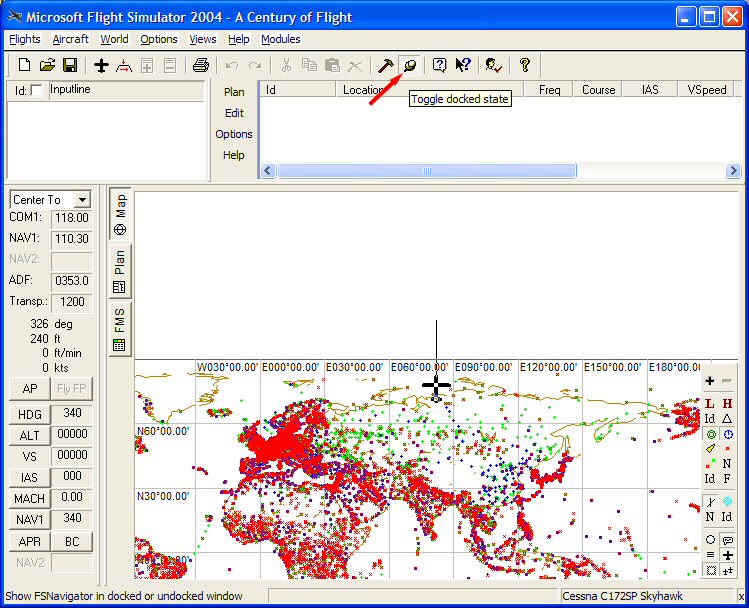This screenshot has height=608, width=749.
Task: Toggle the triangle intersections display
Action: (x=727, y=419)
